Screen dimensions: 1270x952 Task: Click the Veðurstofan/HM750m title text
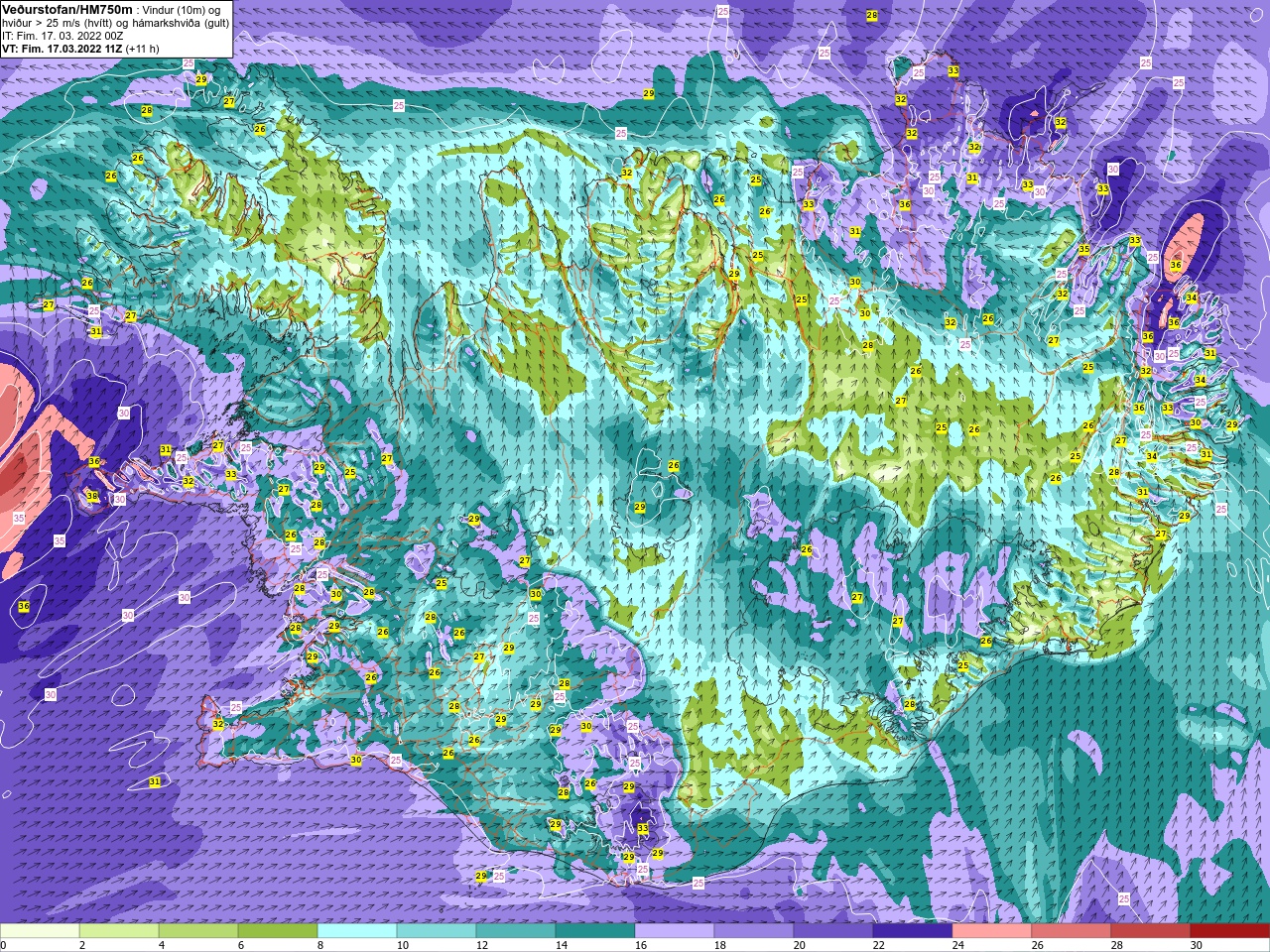[x=67, y=9]
